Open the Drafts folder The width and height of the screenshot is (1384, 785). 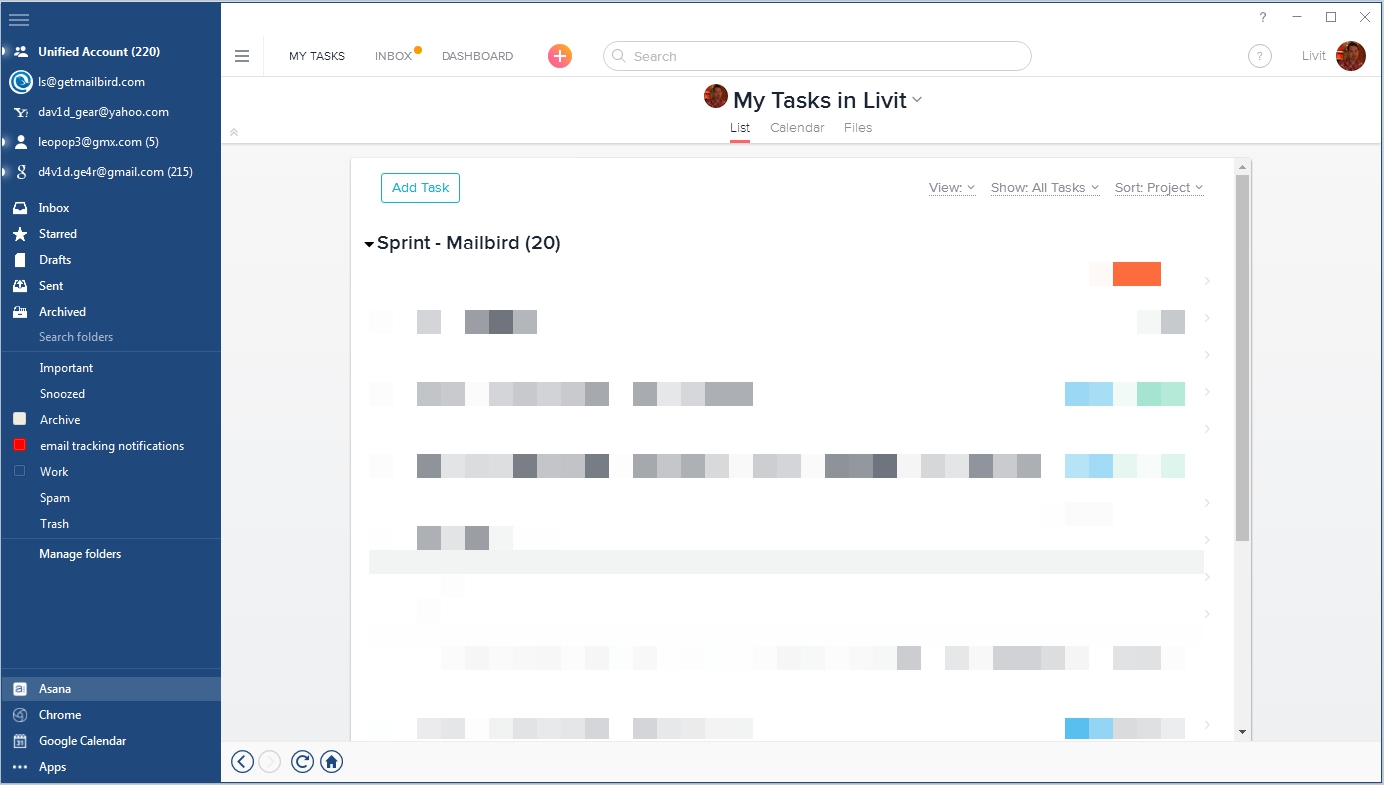(55, 260)
